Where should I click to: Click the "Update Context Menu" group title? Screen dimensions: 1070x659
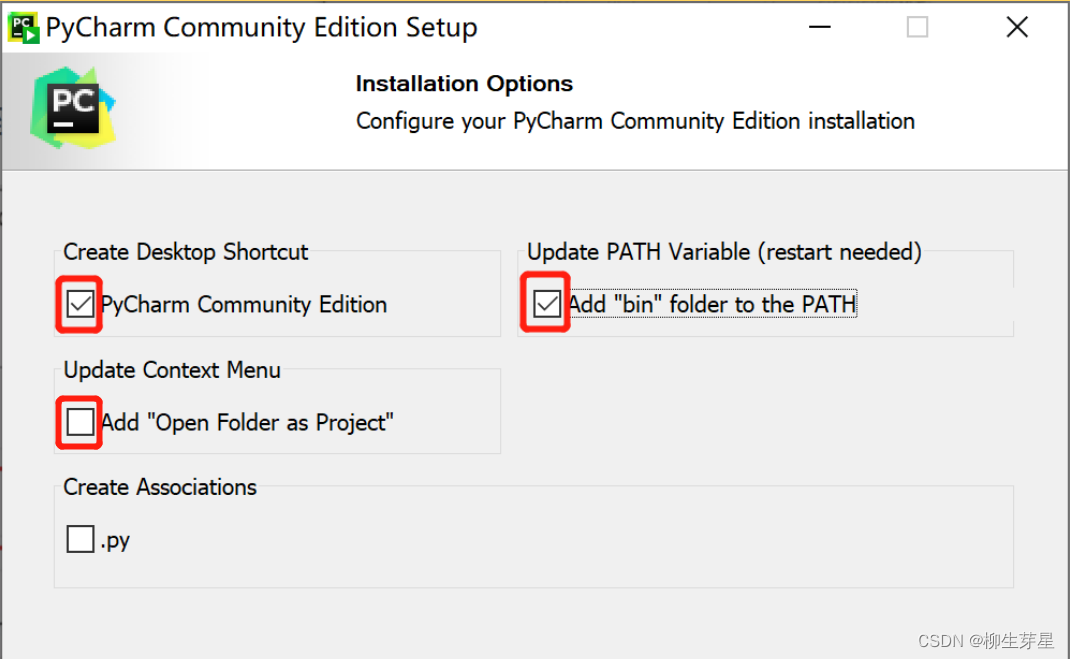click(172, 370)
